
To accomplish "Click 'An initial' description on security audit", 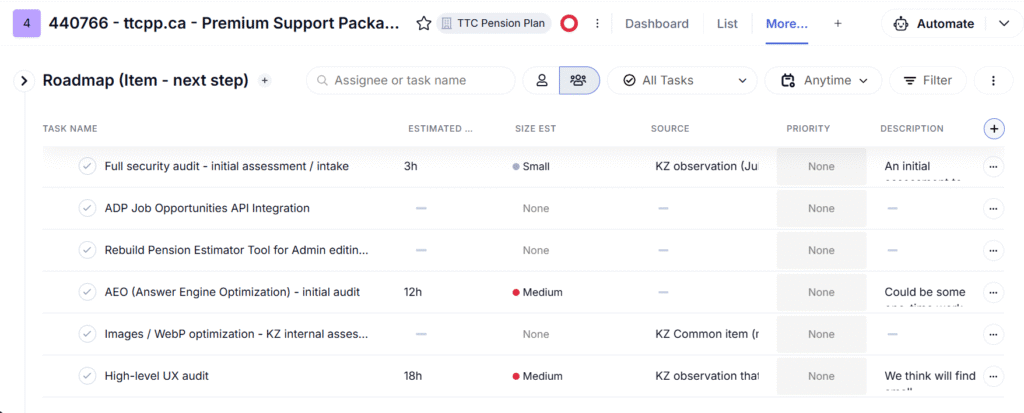I will point(907,167).
